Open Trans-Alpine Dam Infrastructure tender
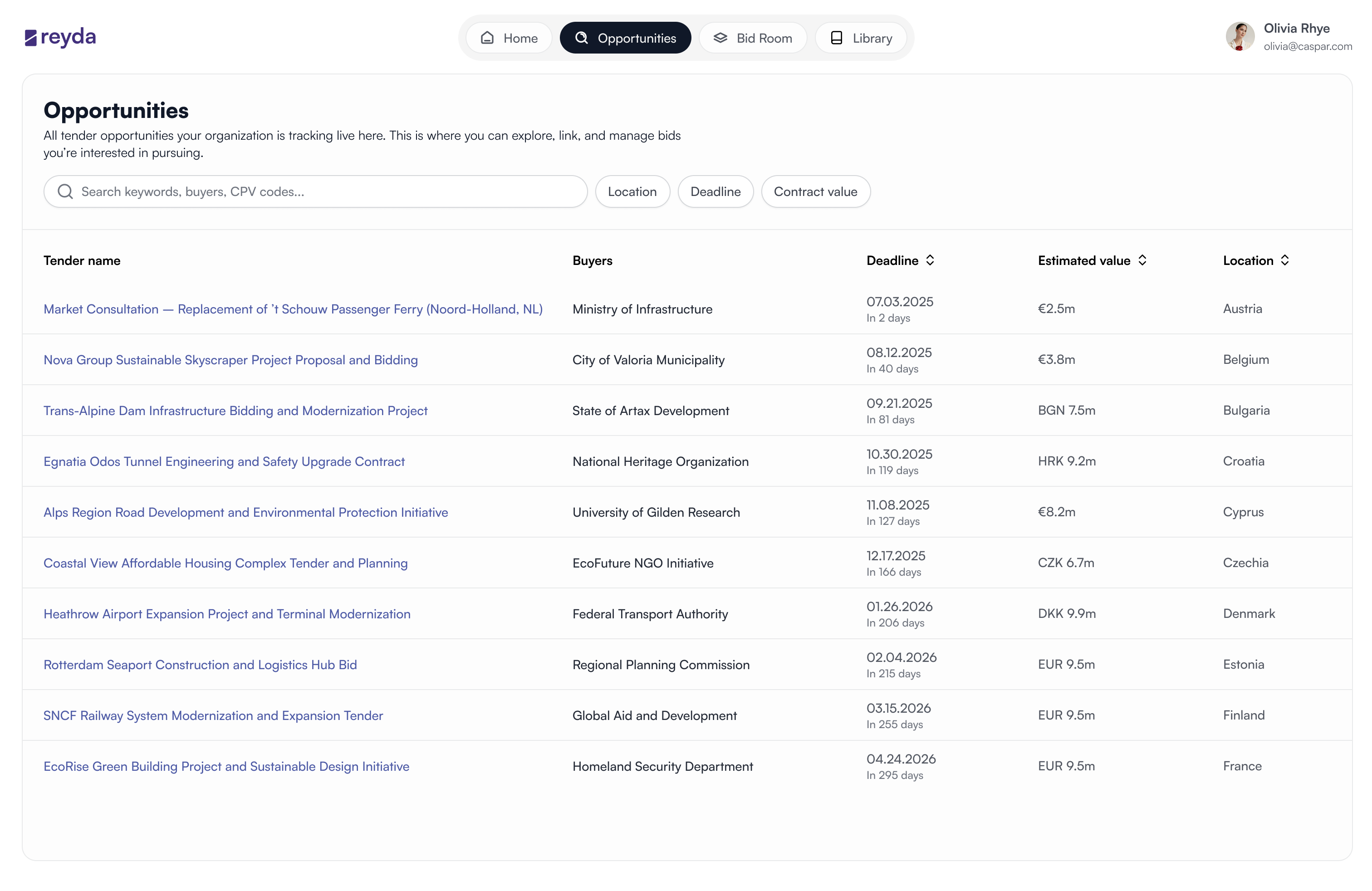 pyautogui.click(x=235, y=411)
